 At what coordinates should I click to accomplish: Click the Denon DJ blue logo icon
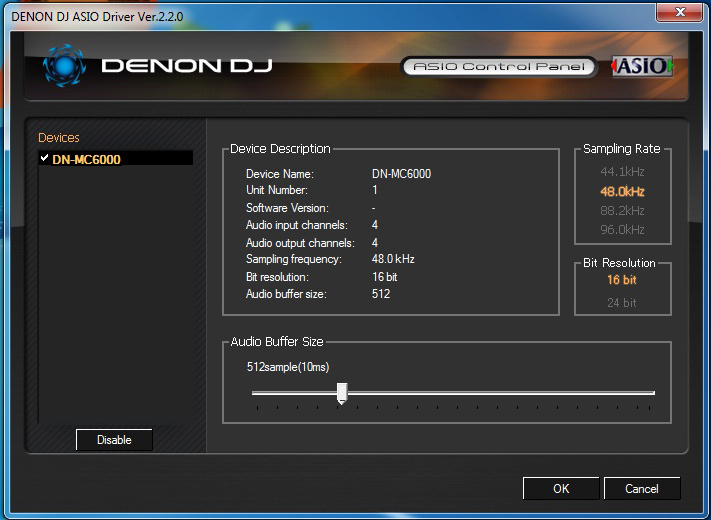[x=65, y=66]
